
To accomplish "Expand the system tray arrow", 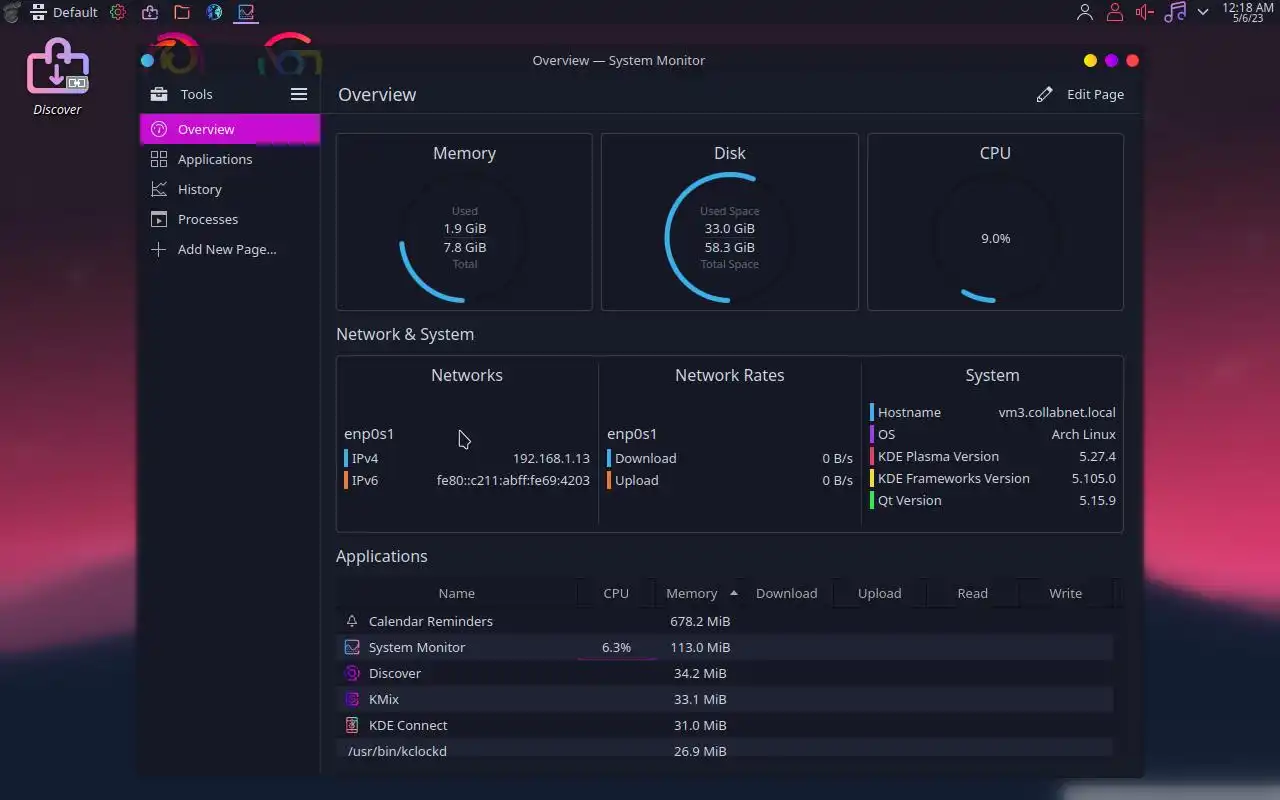I will pyautogui.click(x=1203, y=12).
